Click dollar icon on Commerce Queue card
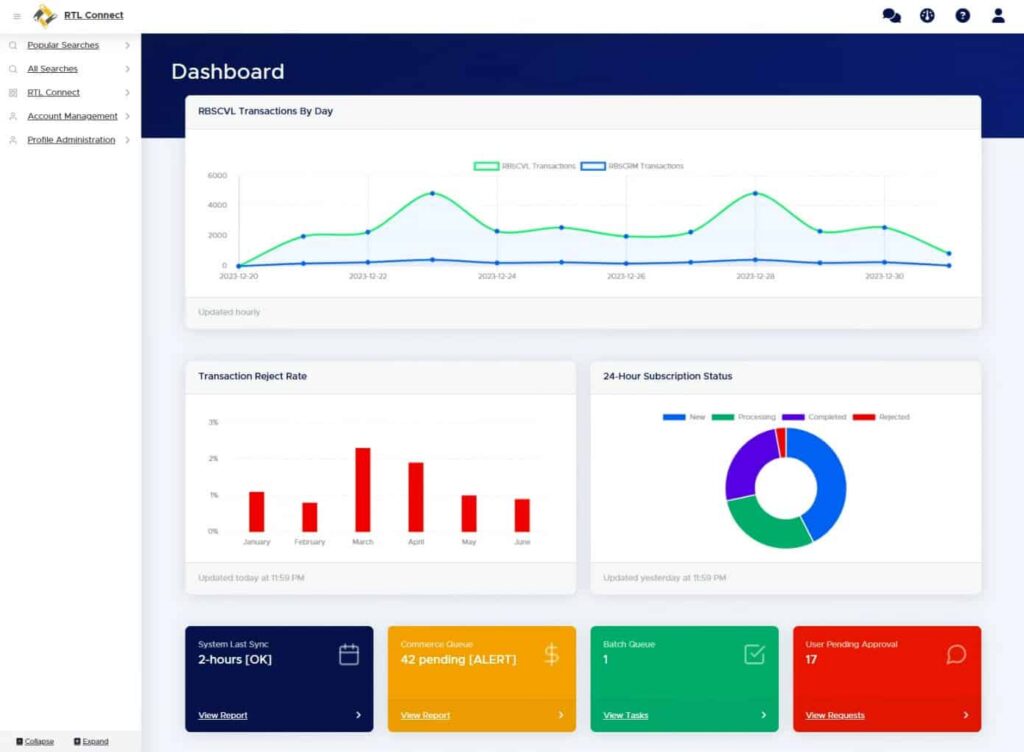This screenshot has width=1024, height=752. pos(552,653)
